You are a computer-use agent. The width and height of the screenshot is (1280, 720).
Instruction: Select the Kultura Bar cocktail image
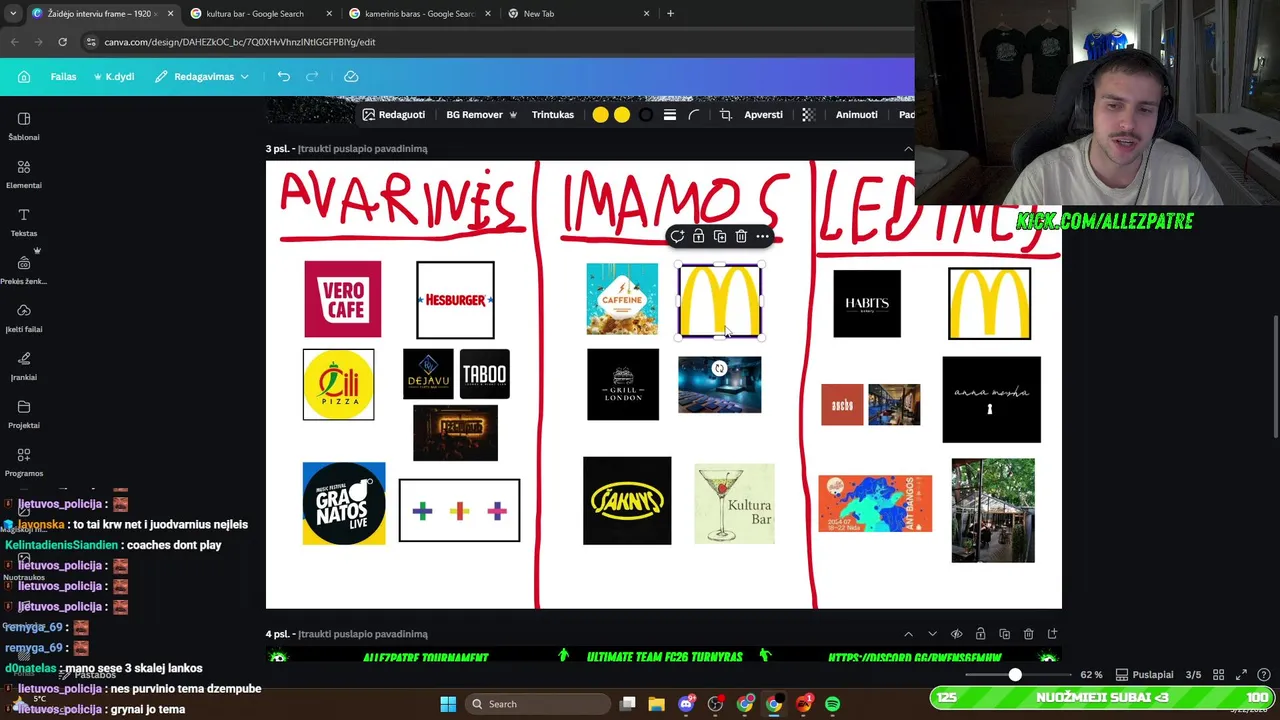(x=734, y=504)
